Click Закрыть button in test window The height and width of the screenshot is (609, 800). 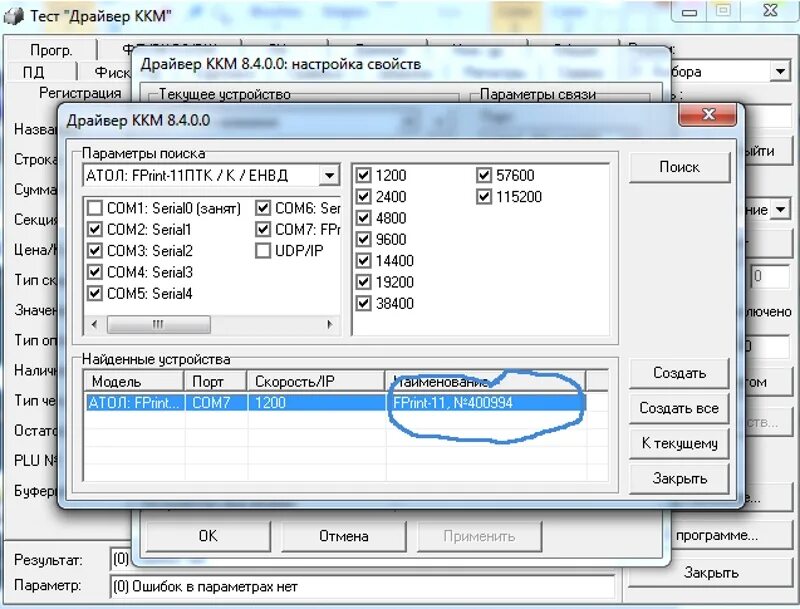coord(711,572)
